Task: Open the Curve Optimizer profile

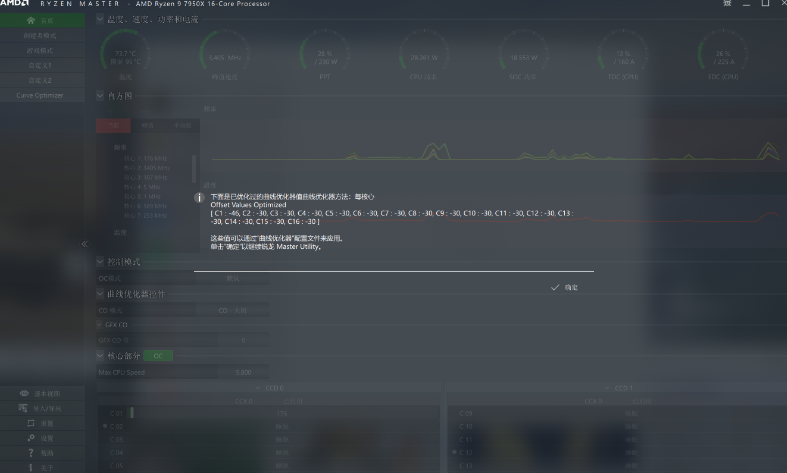Action: click(42, 95)
